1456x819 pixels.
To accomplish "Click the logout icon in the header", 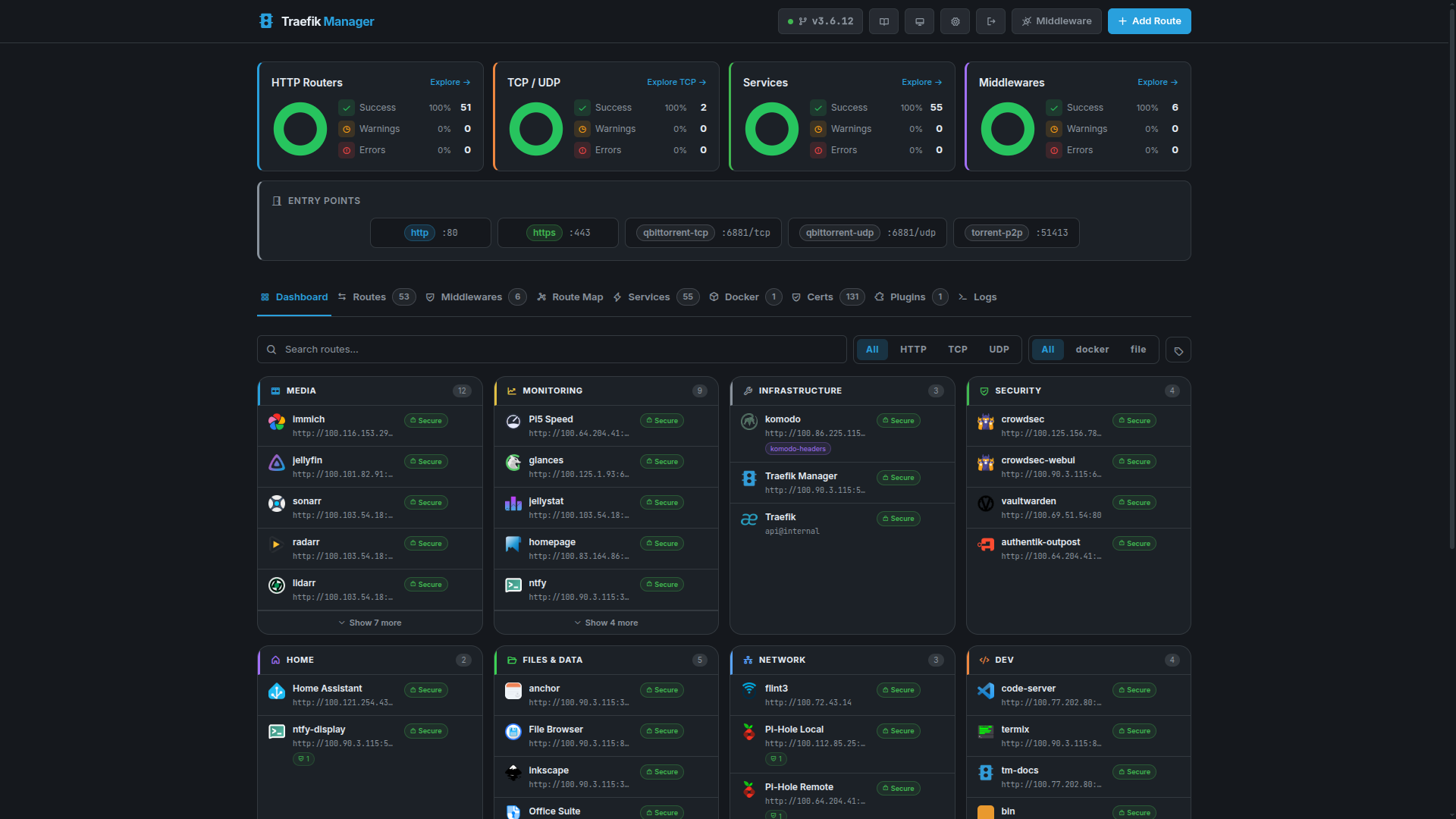I will pyautogui.click(x=990, y=21).
